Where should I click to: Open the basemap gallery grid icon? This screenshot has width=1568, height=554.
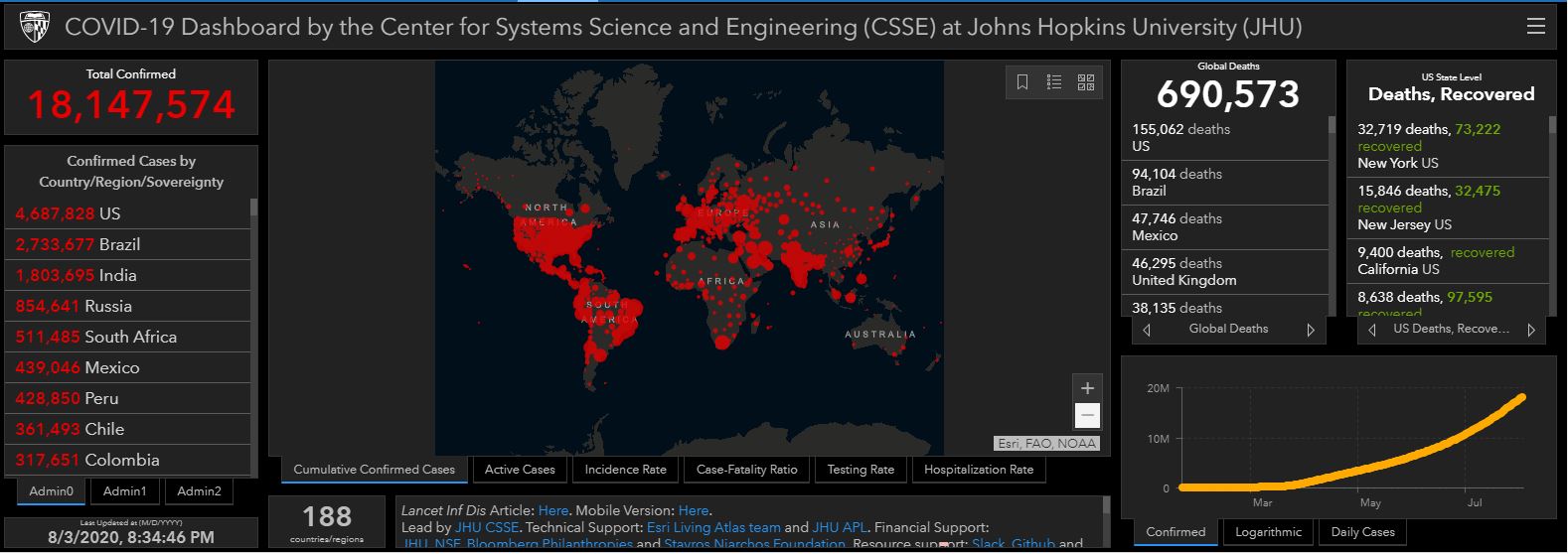tap(1086, 82)
